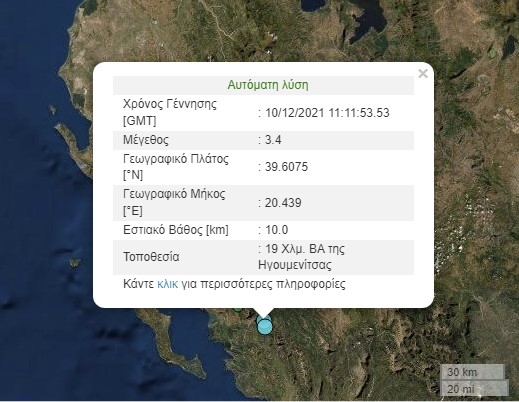The height and width of the screenshot is (402, 519).
Task: Open the κλικ link for more information
Action: [167, 284]
